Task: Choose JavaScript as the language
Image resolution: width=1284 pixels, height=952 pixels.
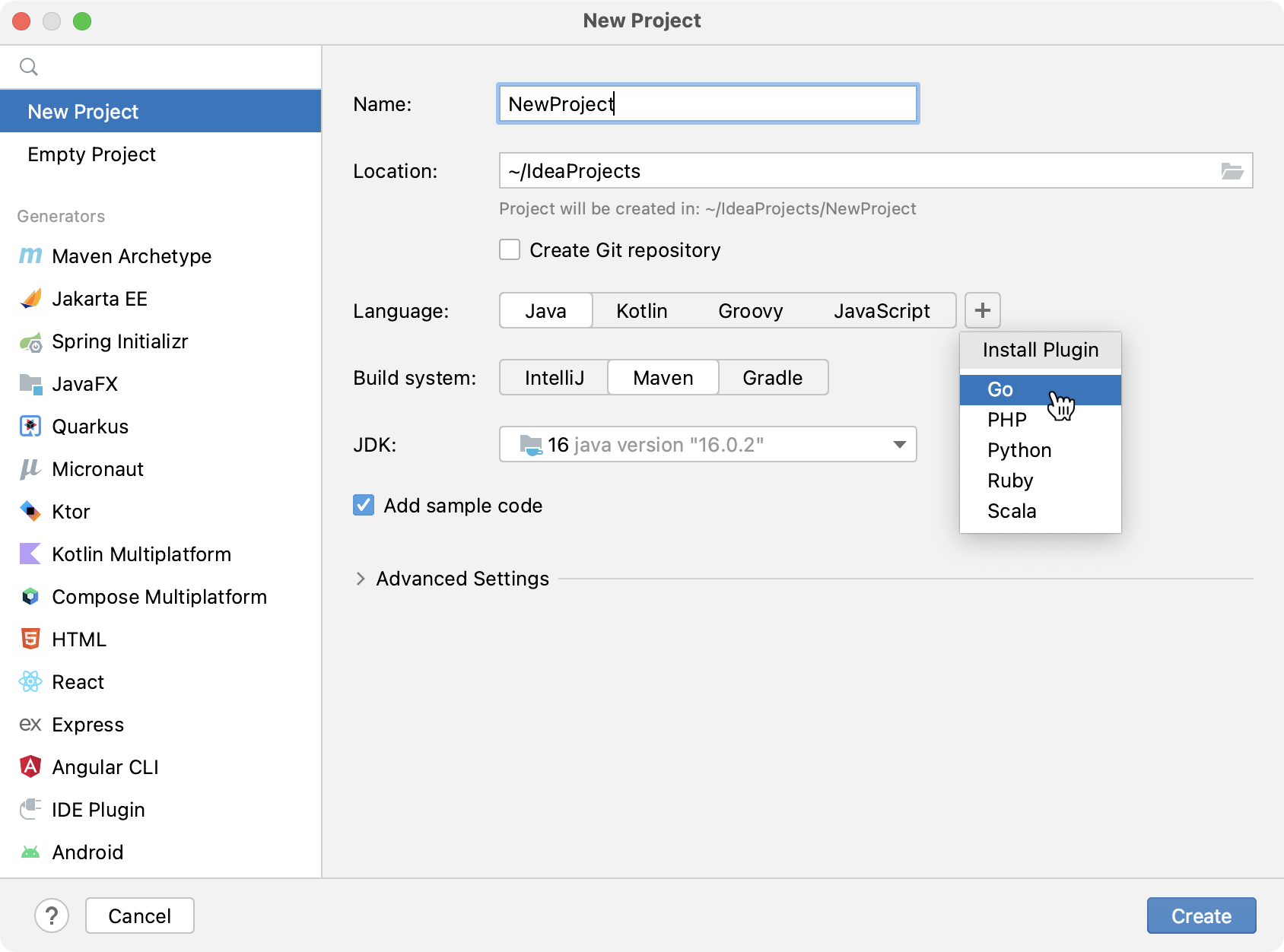Action: coord(882,311)
